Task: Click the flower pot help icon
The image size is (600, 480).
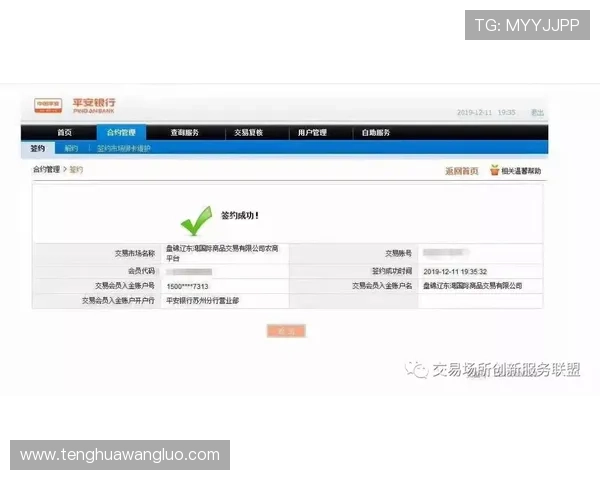Action: (x=494, y=170)
